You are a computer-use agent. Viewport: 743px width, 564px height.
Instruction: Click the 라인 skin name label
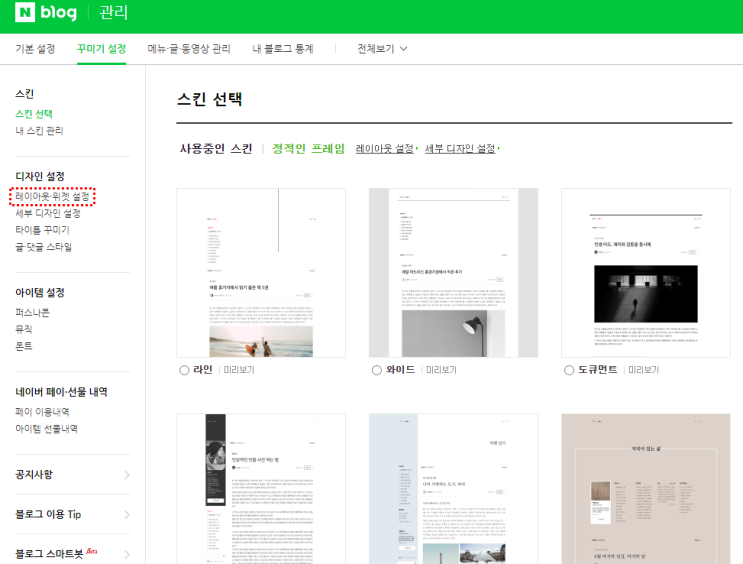(203, 370)
